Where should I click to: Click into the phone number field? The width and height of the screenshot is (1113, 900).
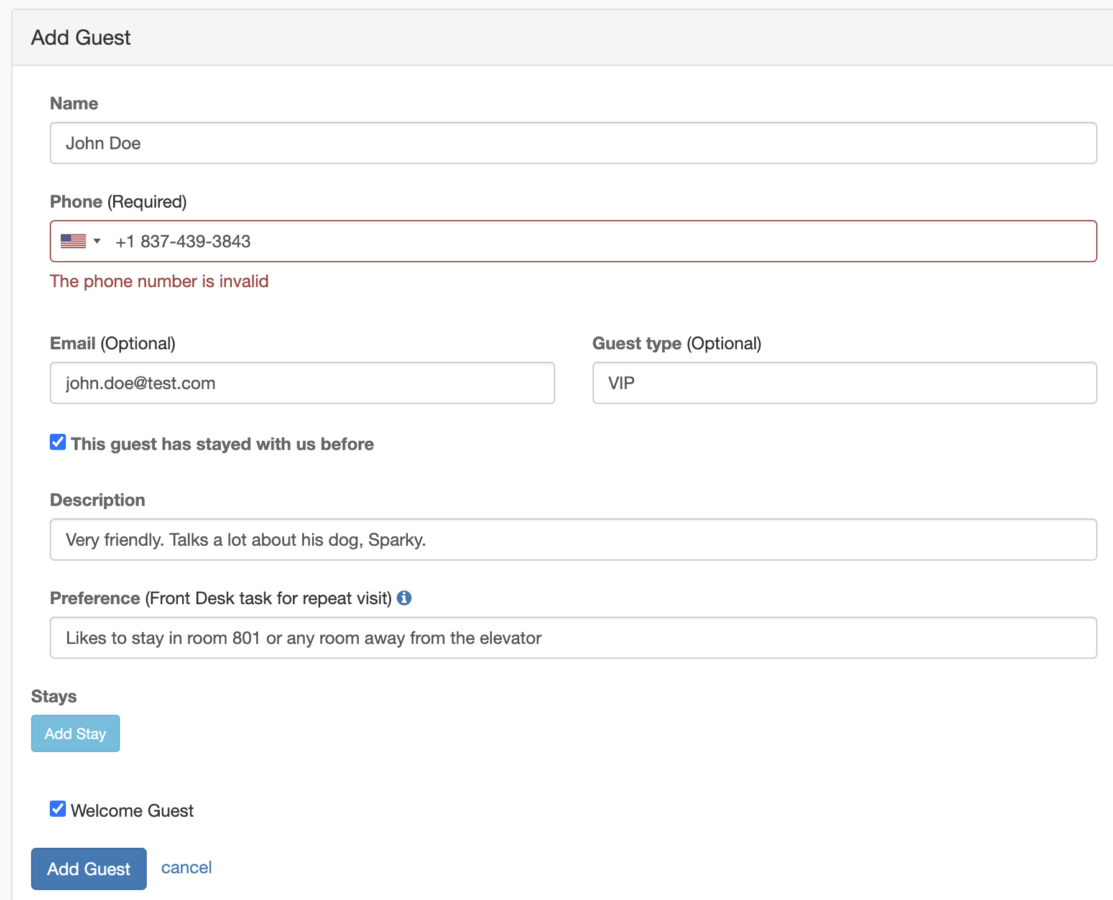tap(574, 241)
